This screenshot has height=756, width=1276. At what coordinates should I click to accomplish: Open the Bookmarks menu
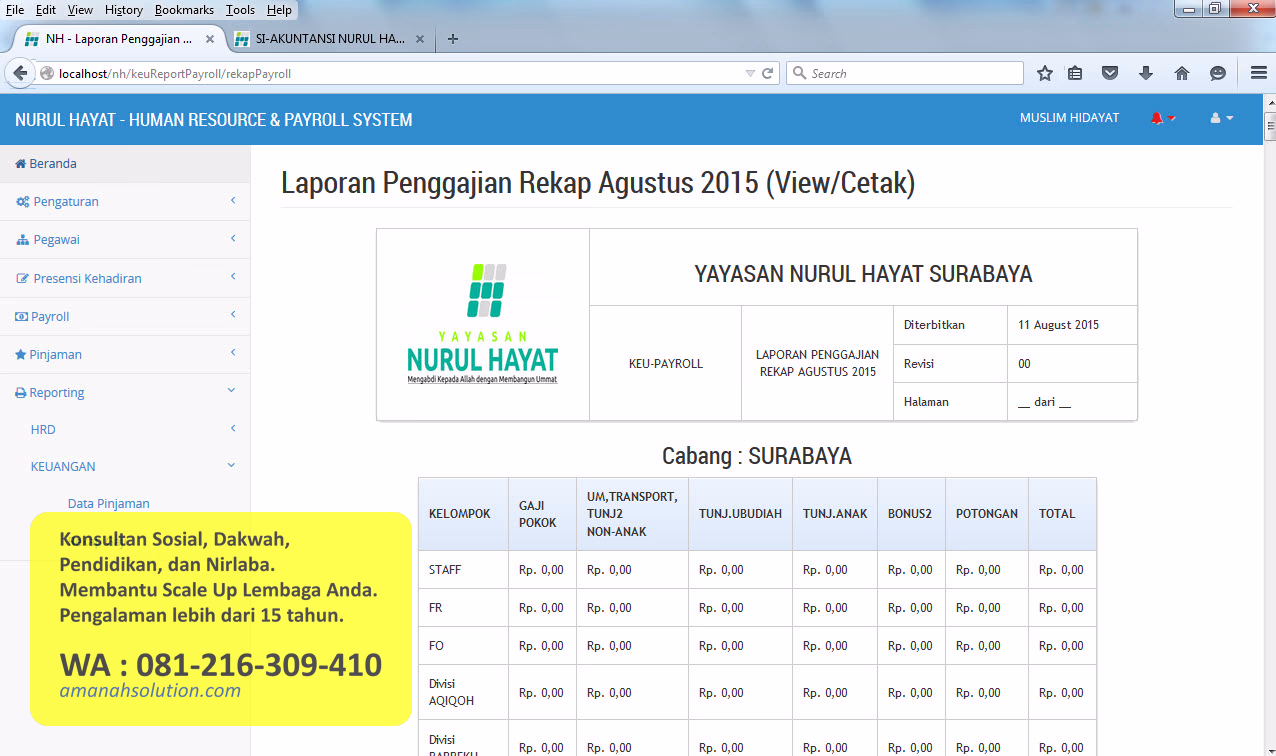coord(184,9)
